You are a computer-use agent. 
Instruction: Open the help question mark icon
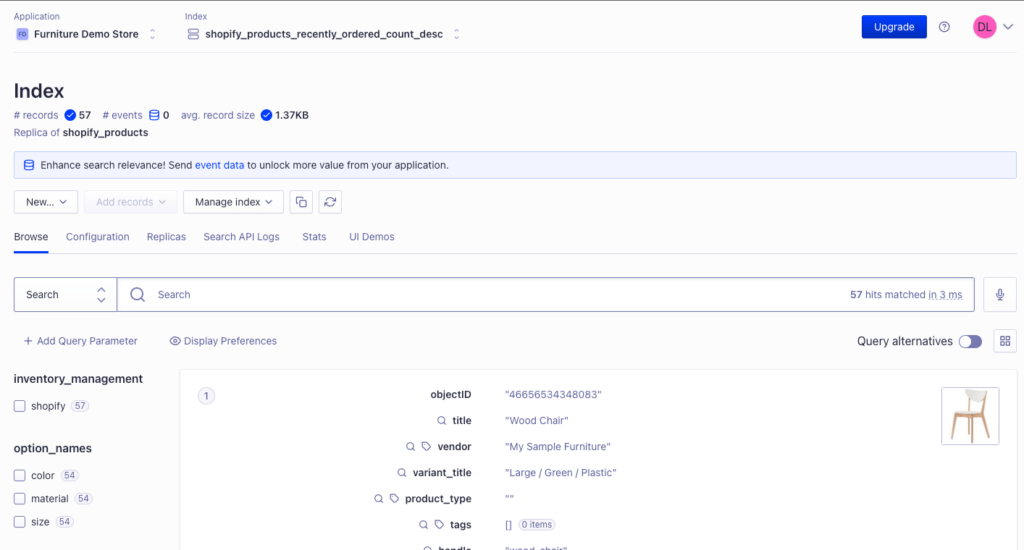[x=944, y=27]
